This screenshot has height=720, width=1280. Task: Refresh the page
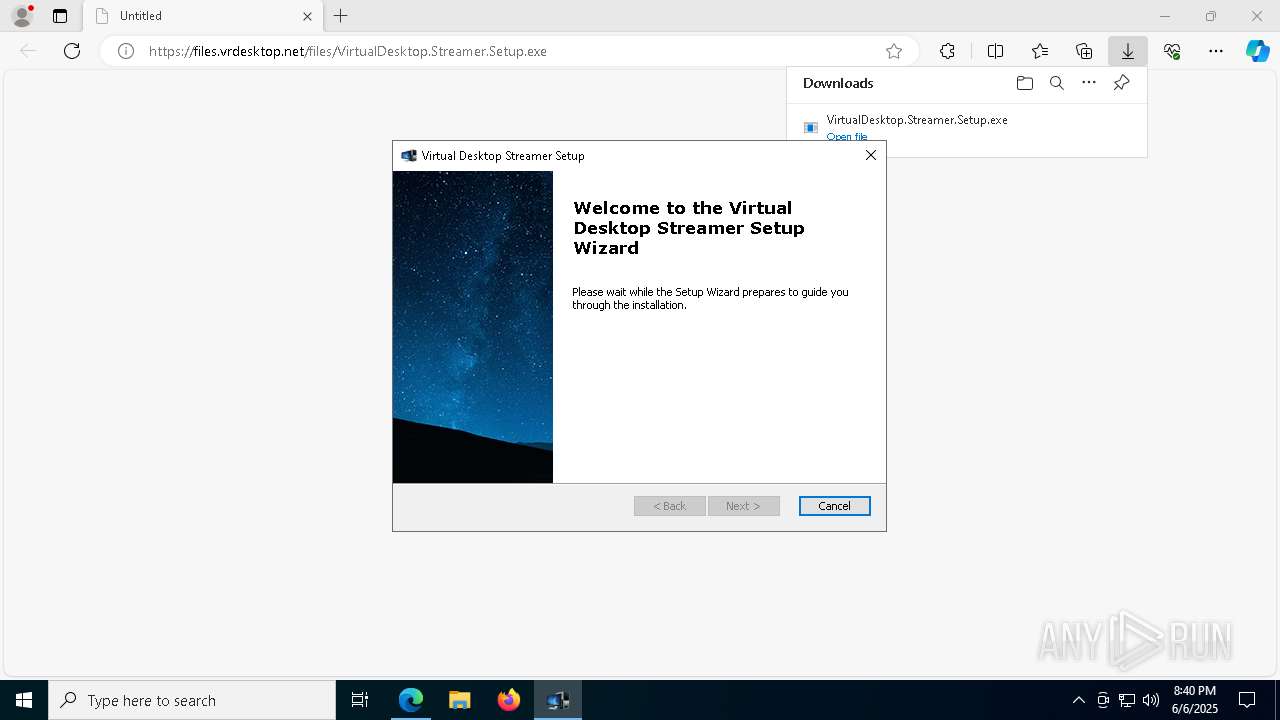click(72, 51)
